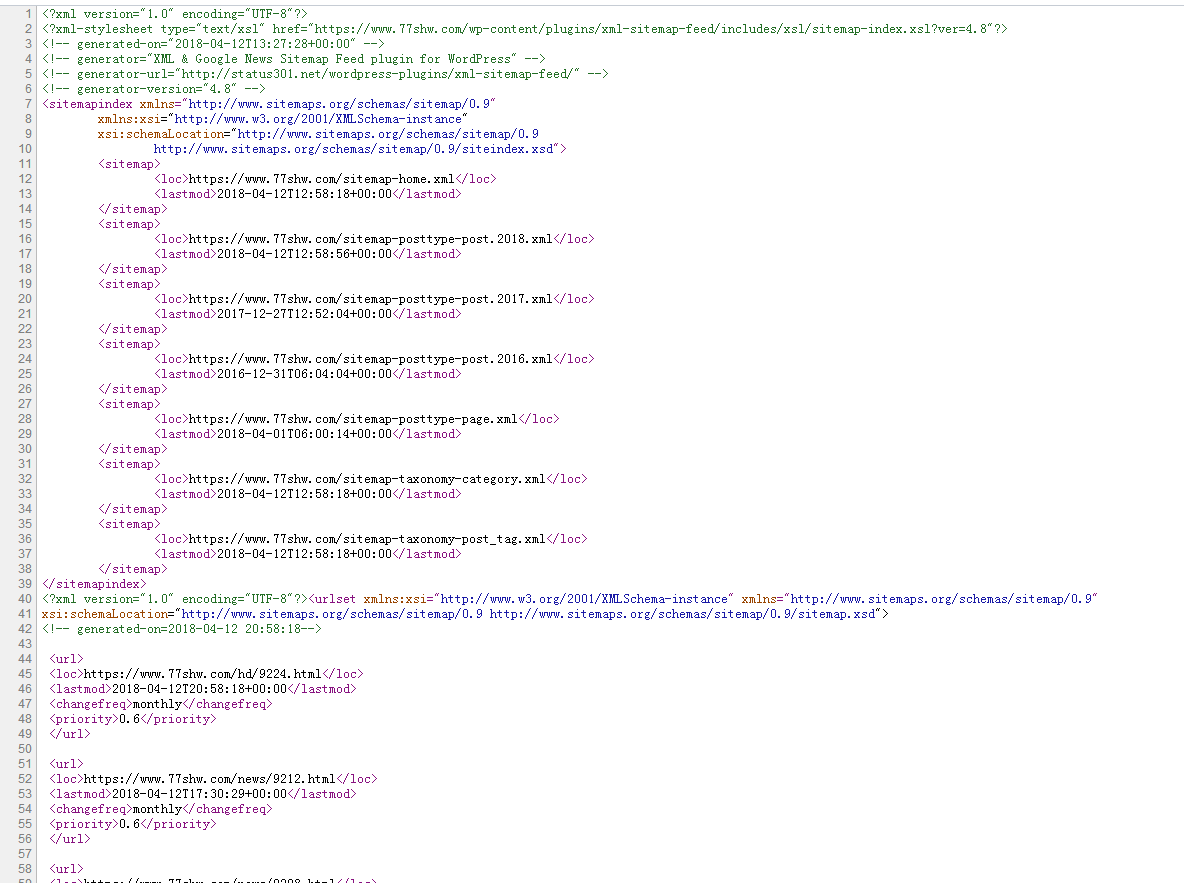Open the news/9212.html page URL
Viewport: 1184px width, 883px height.
coord(209,779)
